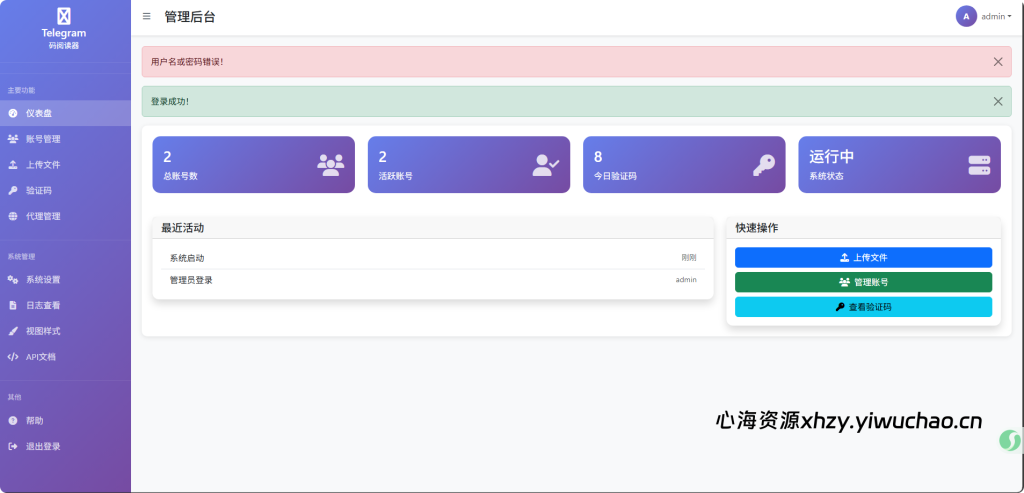
Task: Open 视图样式 sidebar entry
Action: click(43, 331)
